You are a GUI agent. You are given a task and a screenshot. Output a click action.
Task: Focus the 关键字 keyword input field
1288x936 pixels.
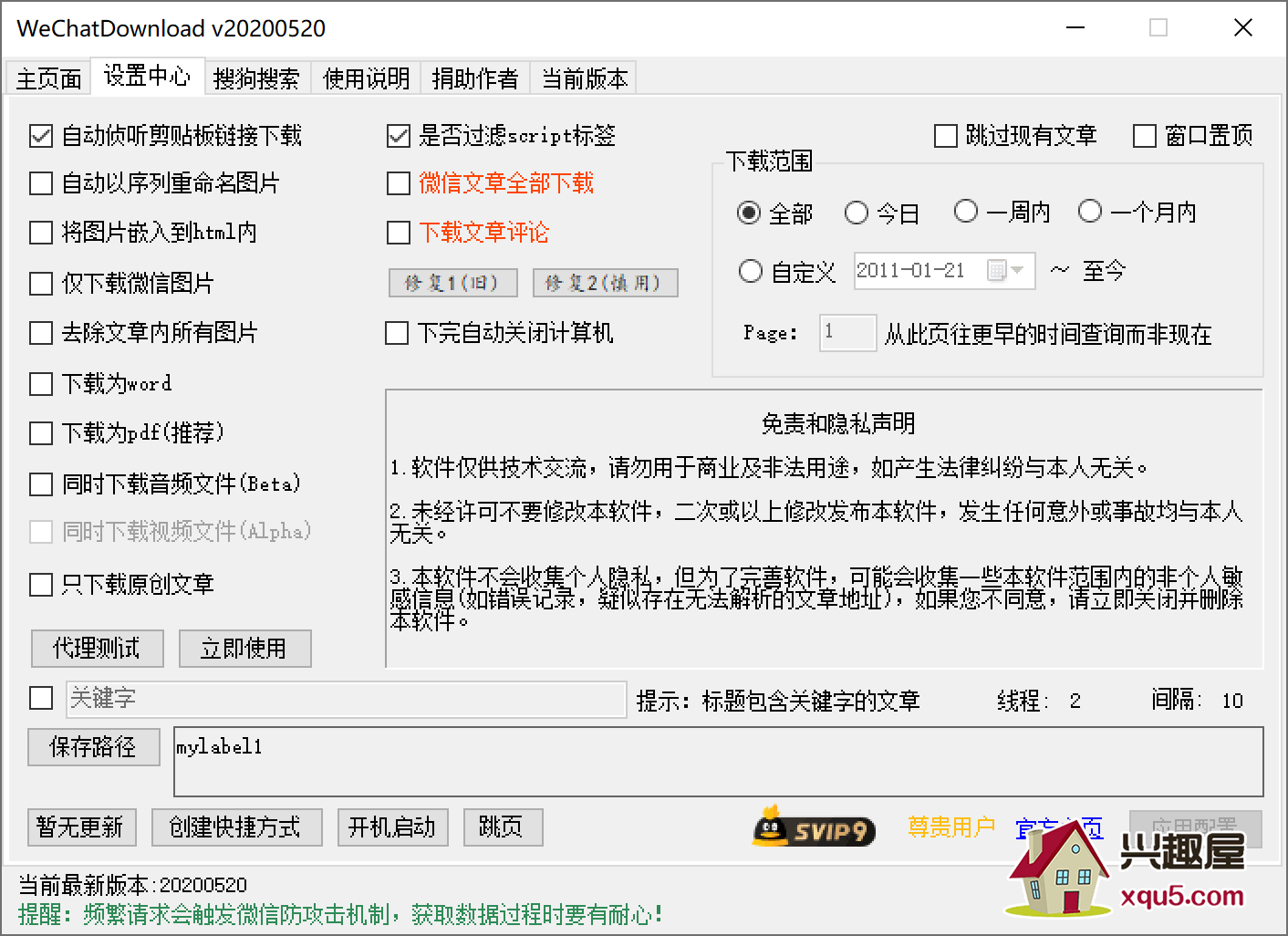347,699
